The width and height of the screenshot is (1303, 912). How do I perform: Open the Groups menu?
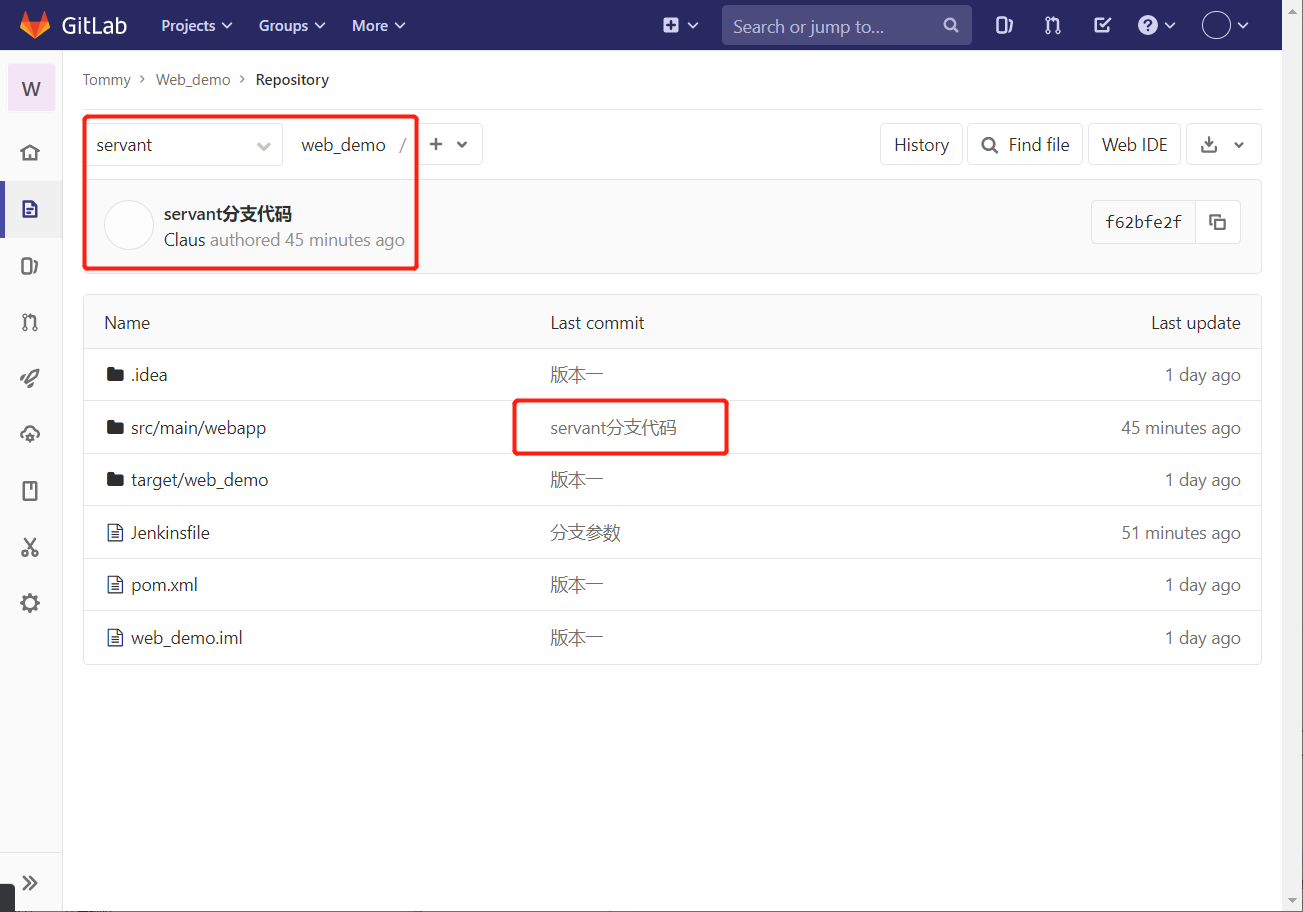coord(292,25)
